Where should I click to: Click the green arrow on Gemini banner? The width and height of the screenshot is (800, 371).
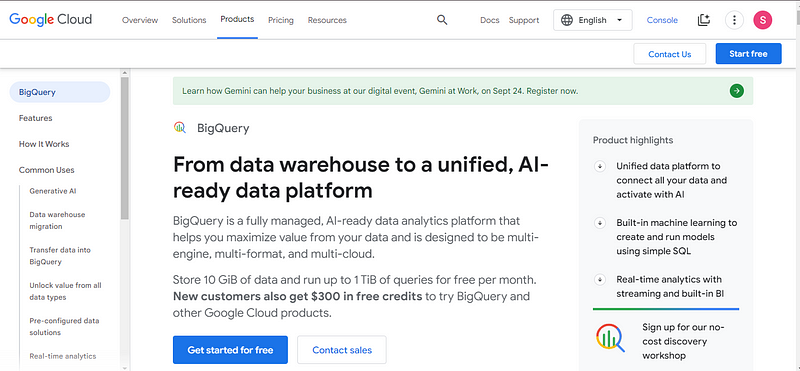point(736,91)
